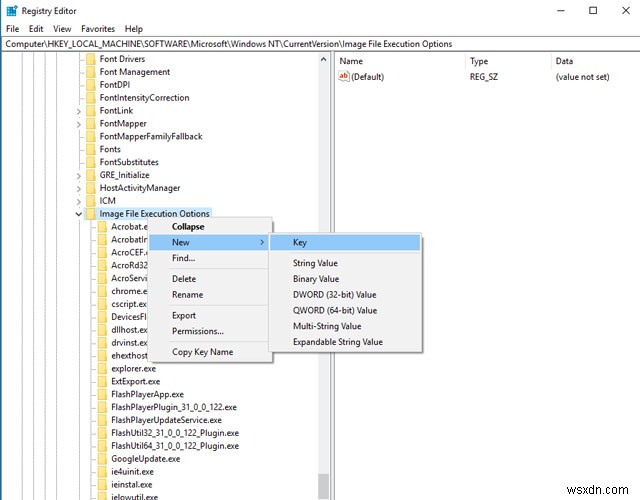This screenshot has width=640, height=500.
Task: Expand the ICM key
Action: pyautogui.click(x=79, y=201)
